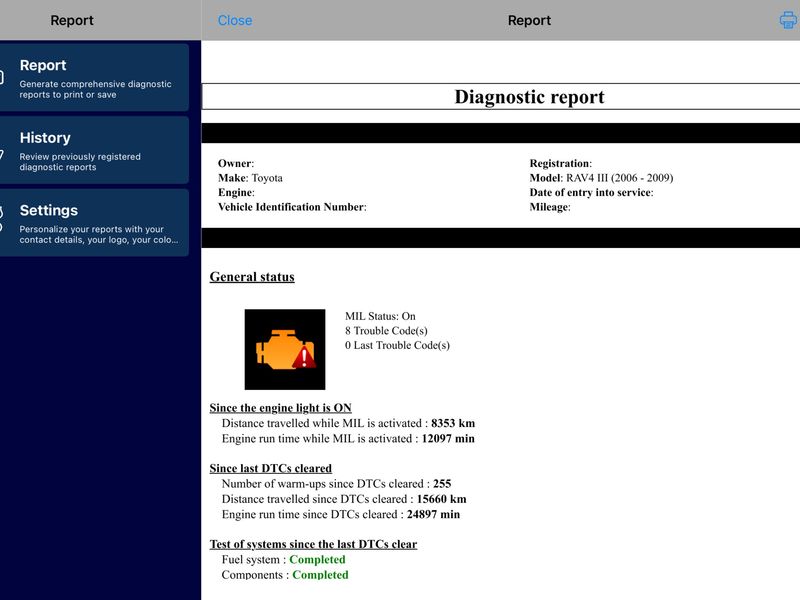Click 'Since last DTCs cleared' heading
Viewport: 800px width, 600px height.
pos(270,468)
